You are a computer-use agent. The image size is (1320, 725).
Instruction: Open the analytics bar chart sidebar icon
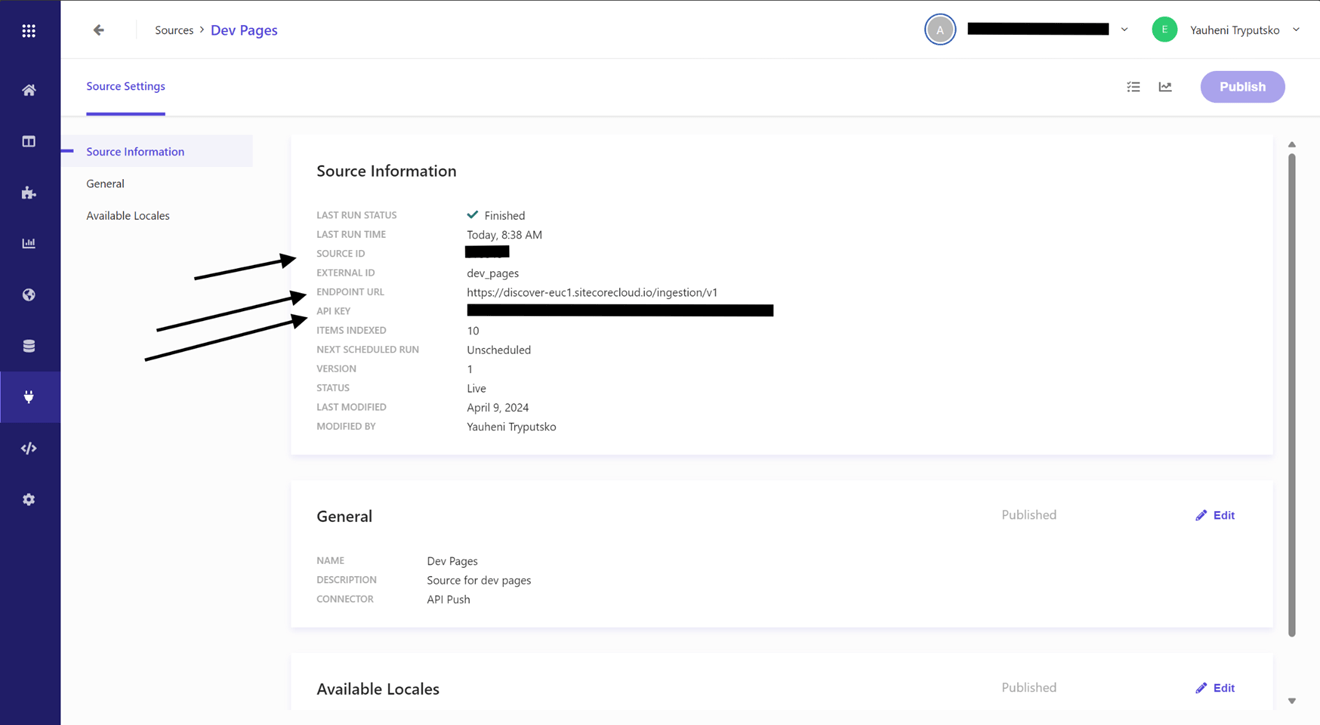29,244
